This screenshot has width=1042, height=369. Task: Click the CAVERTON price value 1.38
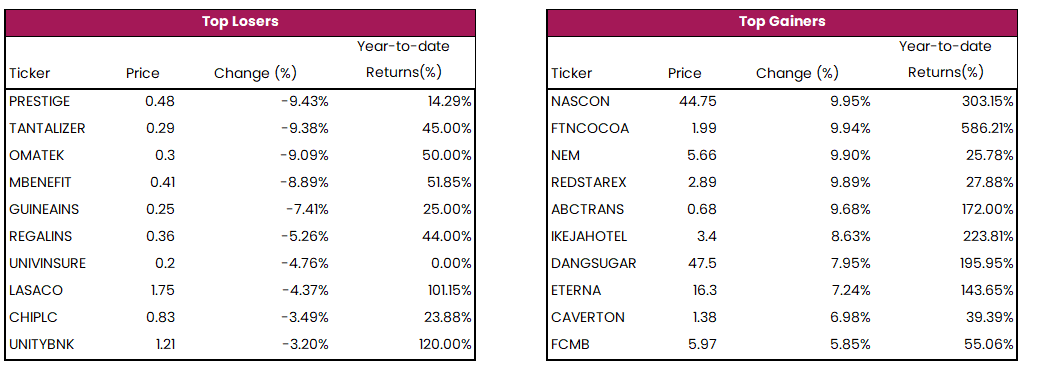(x=702, y=317)
